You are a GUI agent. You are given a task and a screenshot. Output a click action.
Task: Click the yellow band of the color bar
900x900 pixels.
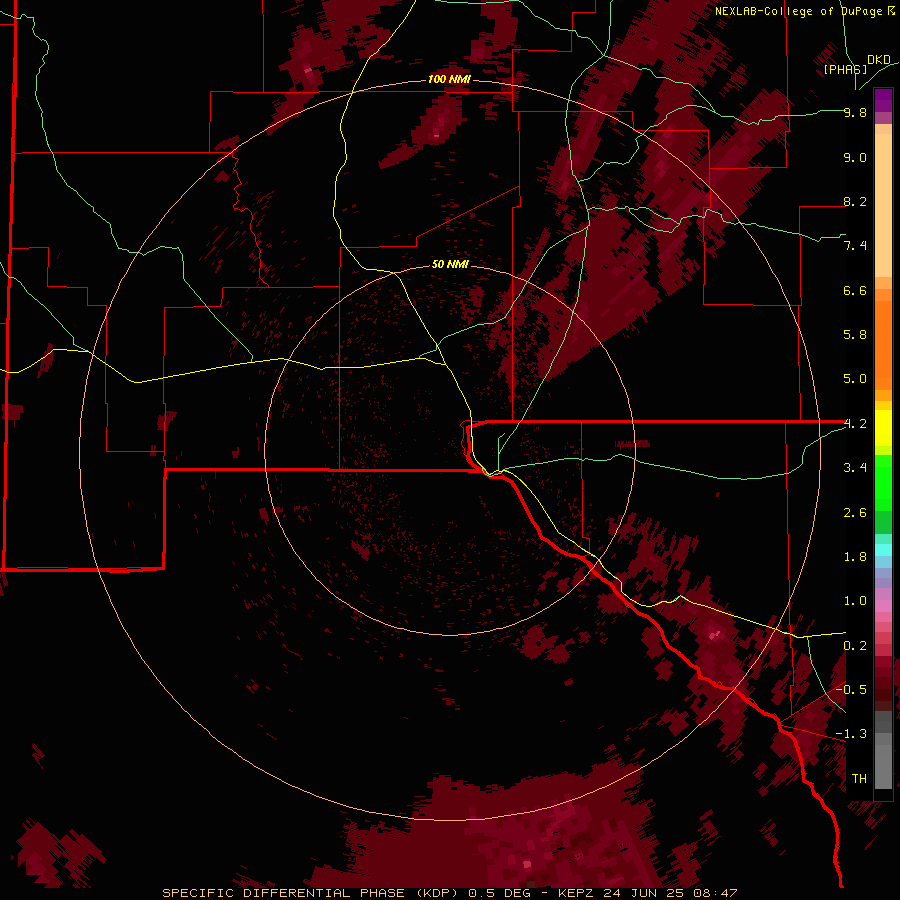pos(883,428)
